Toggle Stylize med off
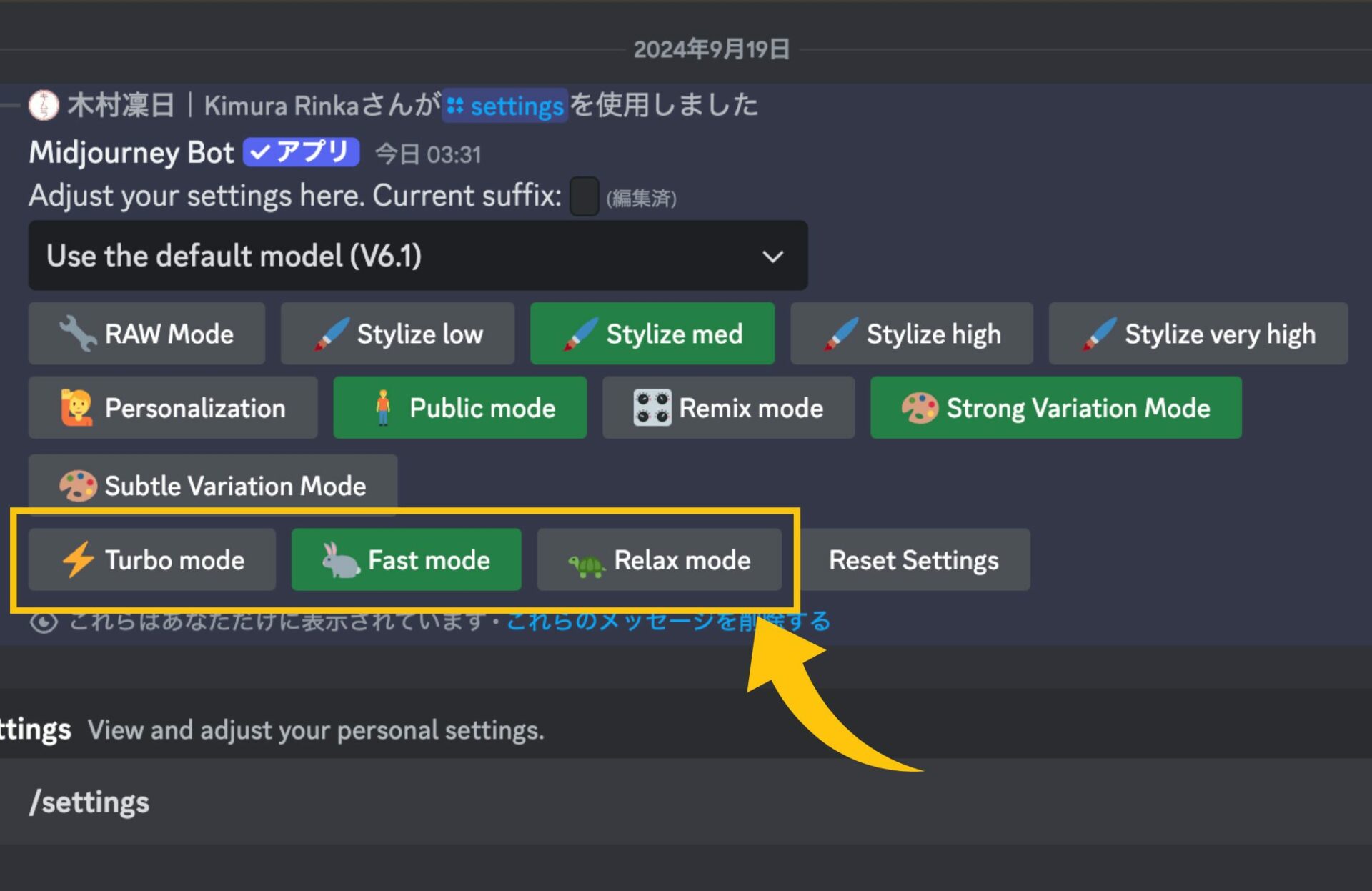 (652, 334)
